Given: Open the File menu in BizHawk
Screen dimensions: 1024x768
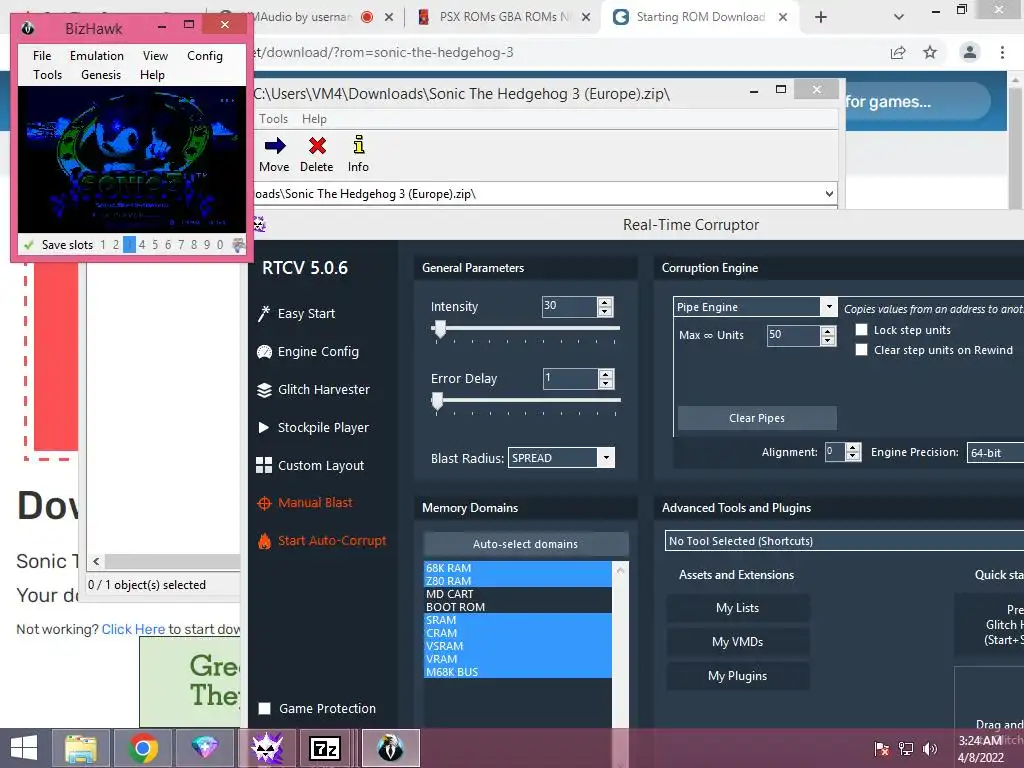Looking at the screenshot, I should [x=42, y=56].
